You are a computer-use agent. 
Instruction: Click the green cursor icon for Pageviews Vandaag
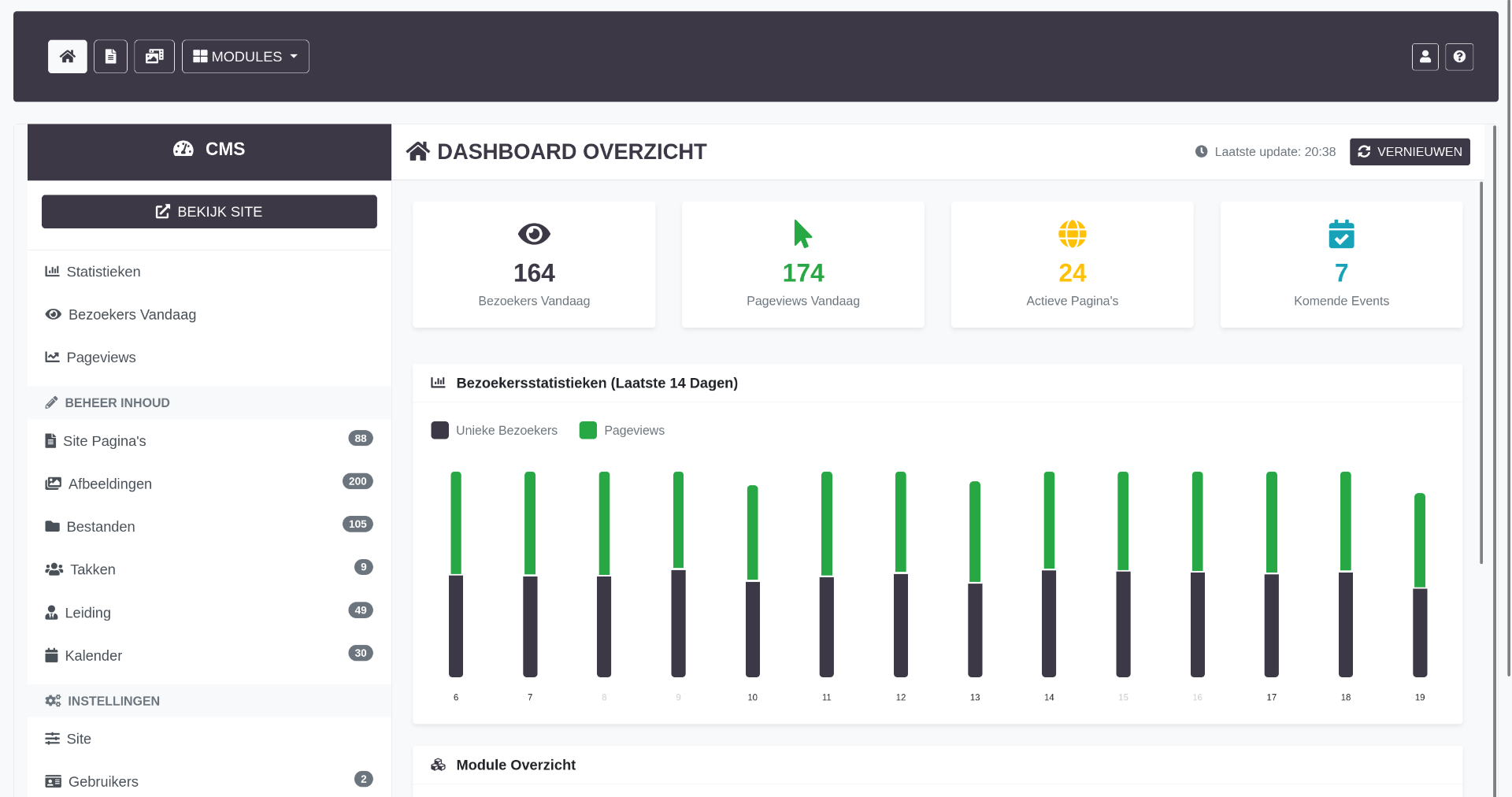click(x=802, y=234)
